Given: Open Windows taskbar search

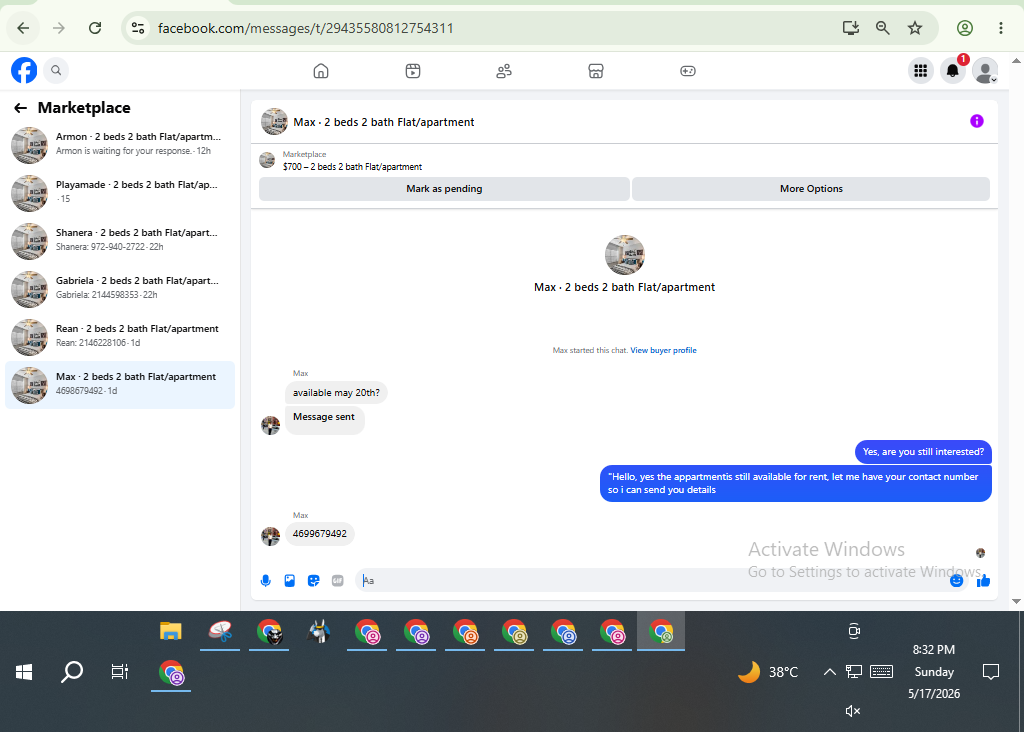Looking at the screenshot, I should [72, 672].
